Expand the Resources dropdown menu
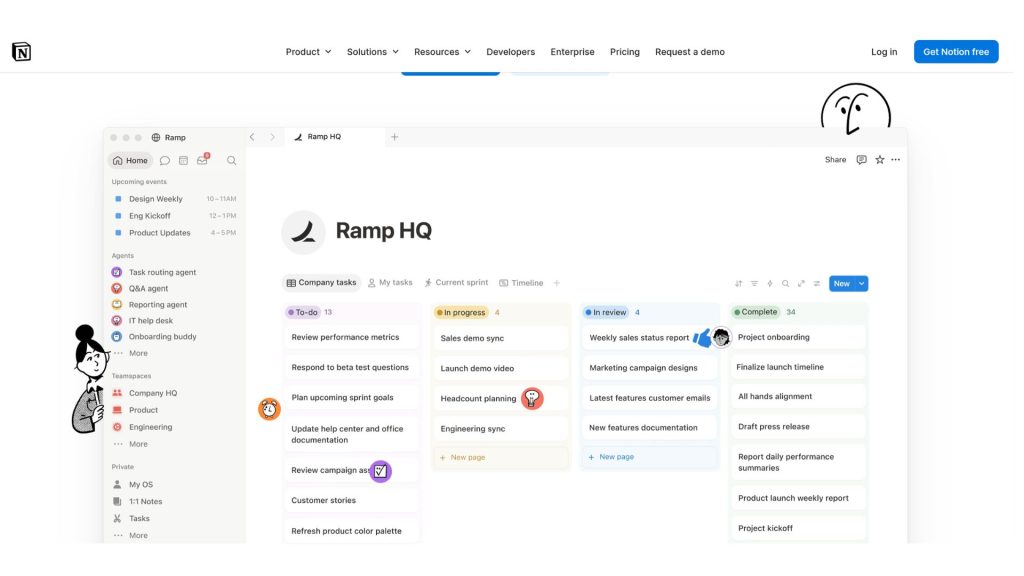The width and height of the screenshot is (1024, 576). click(x=442, y=52)
